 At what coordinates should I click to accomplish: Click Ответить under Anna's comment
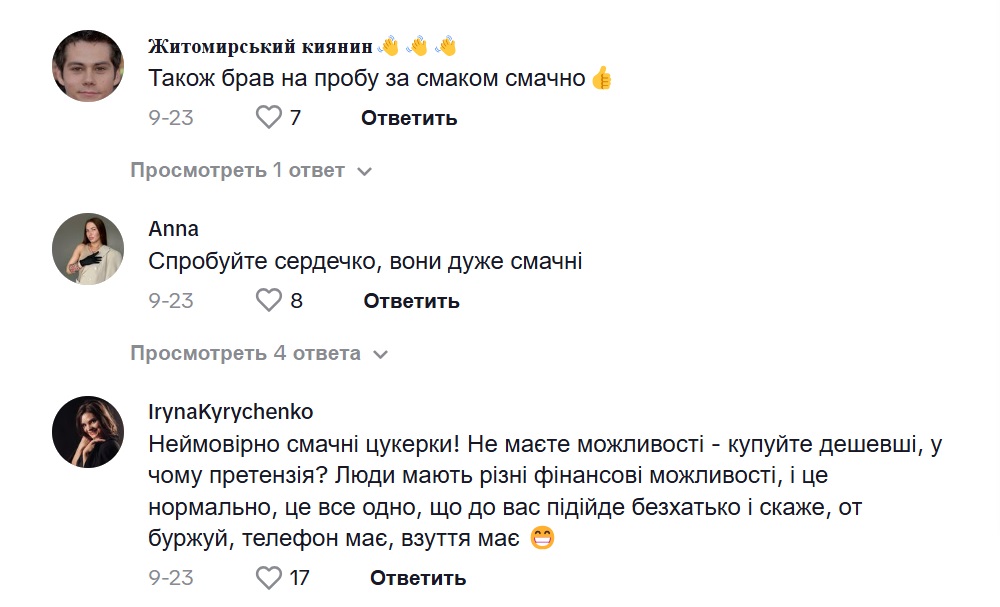pyautogui.click(x=411, y=301)
